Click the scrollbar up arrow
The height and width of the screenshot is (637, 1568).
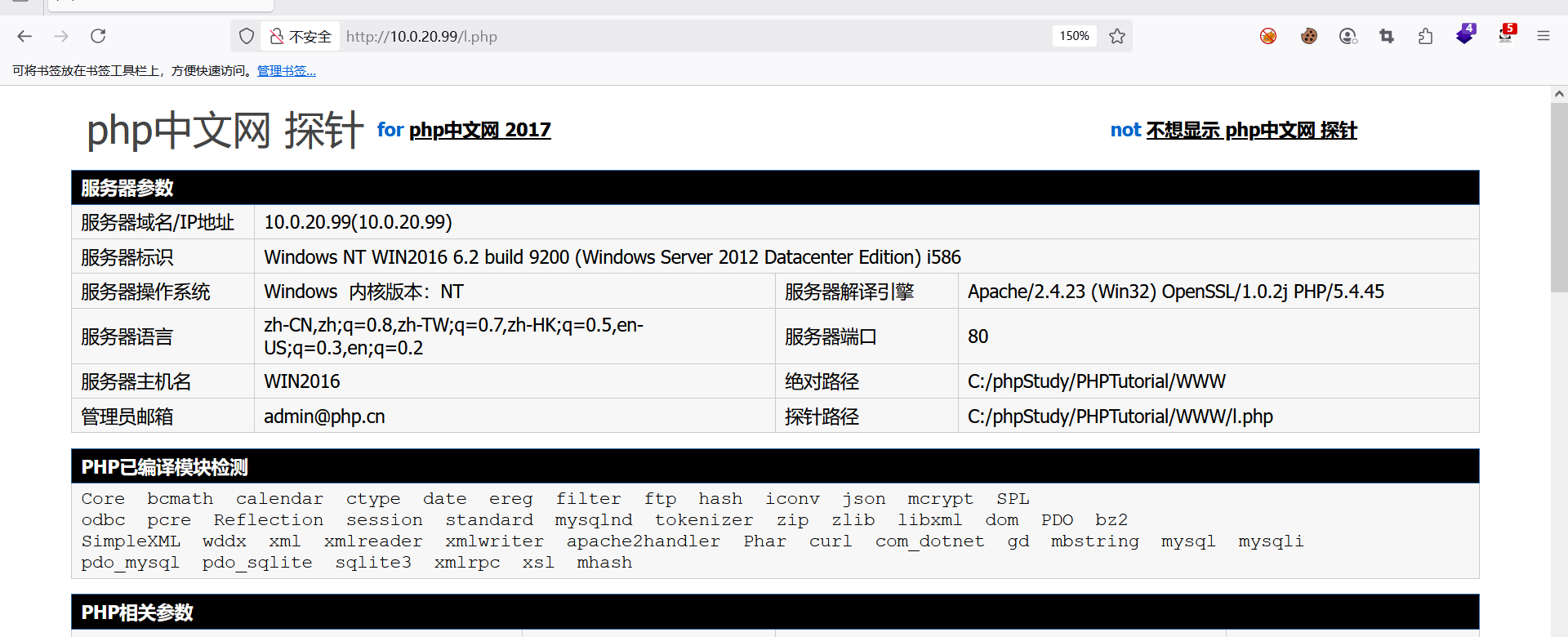[1559, 94]
